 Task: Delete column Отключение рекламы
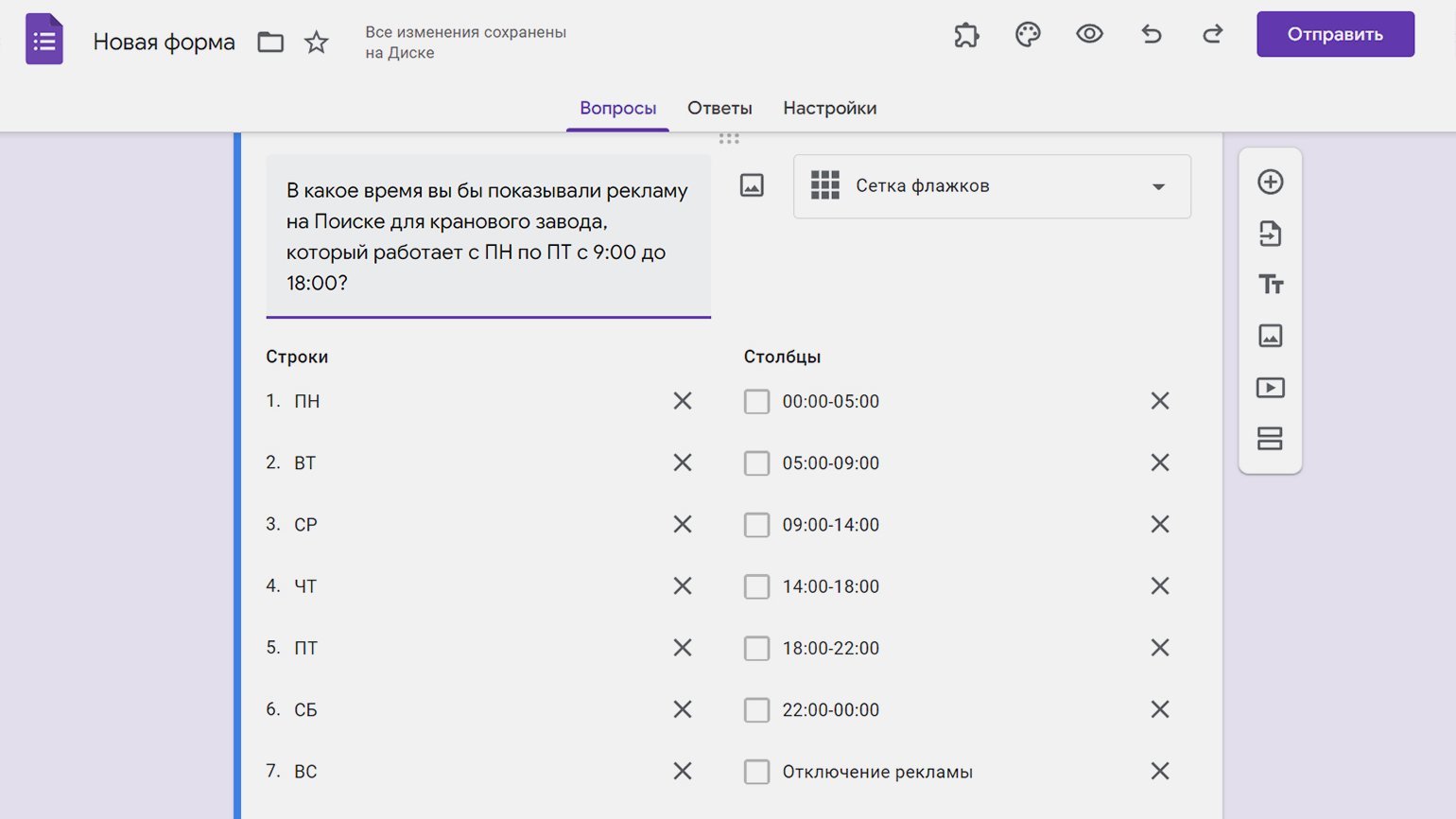coord(1160,772)
